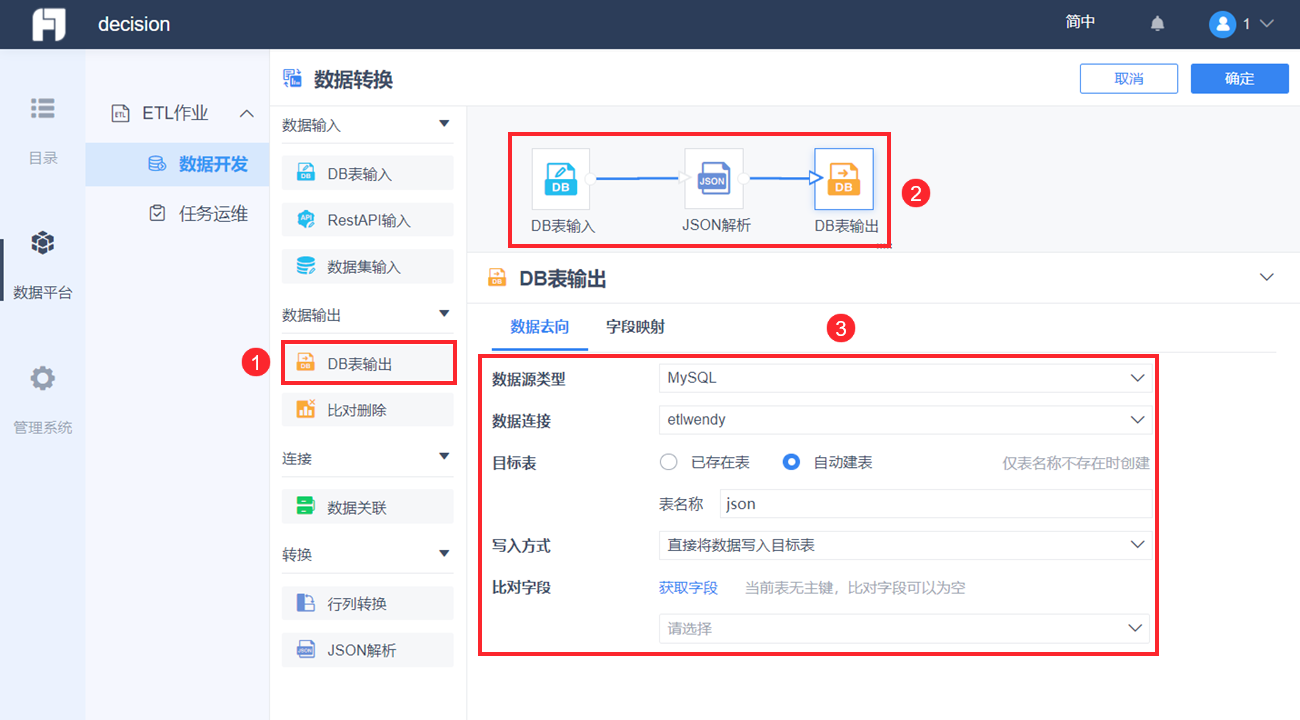Click the 表名称 input field
Viewport: 1300px width, 720px height.
pyautogui.click(x=936, y=504)
